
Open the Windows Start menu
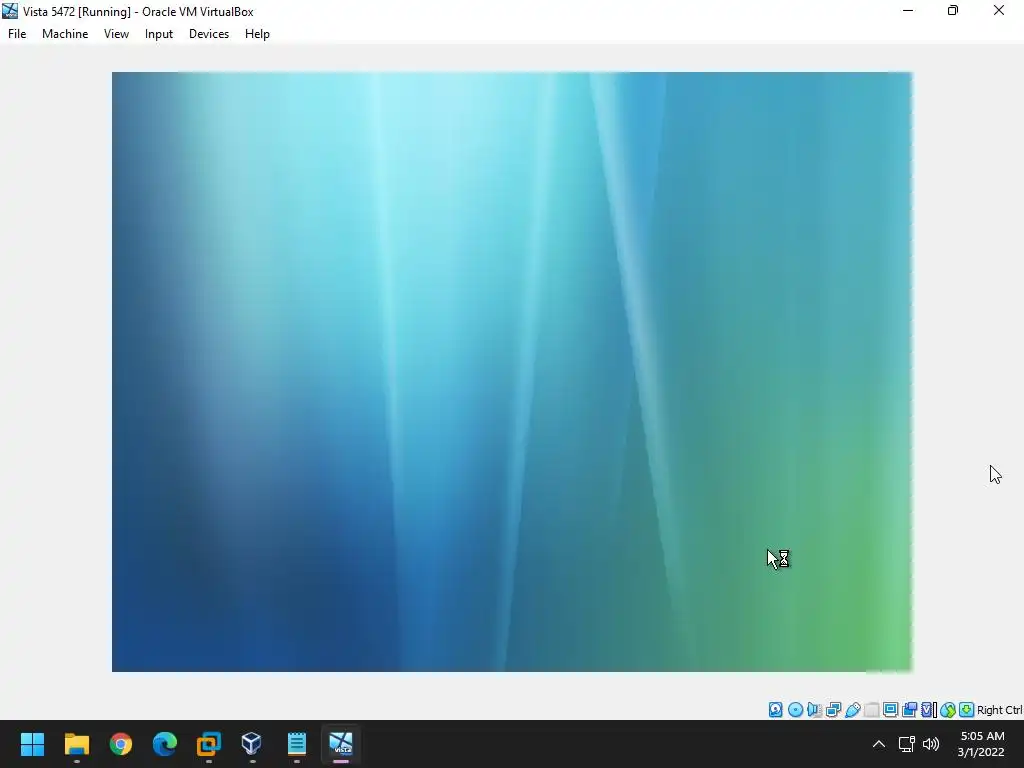point(32,744)
